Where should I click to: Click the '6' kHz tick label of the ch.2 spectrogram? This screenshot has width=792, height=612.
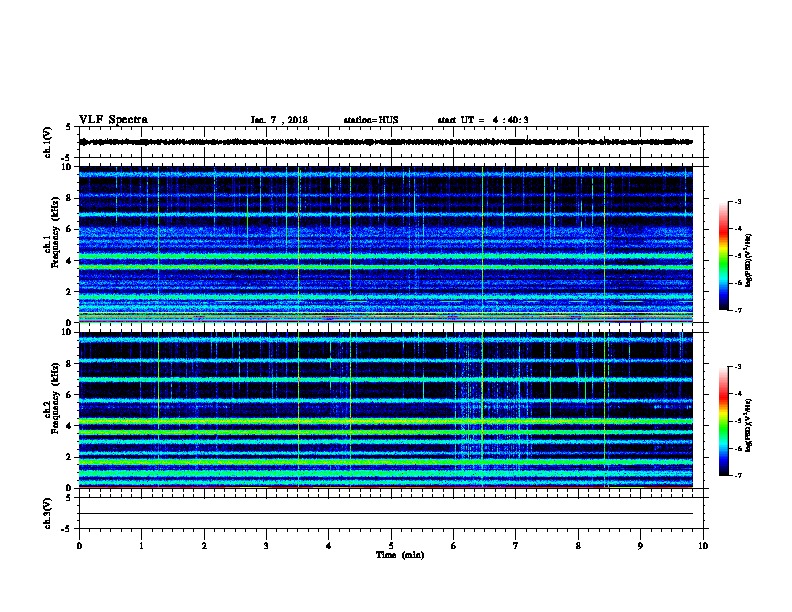[x=69, y=395]
